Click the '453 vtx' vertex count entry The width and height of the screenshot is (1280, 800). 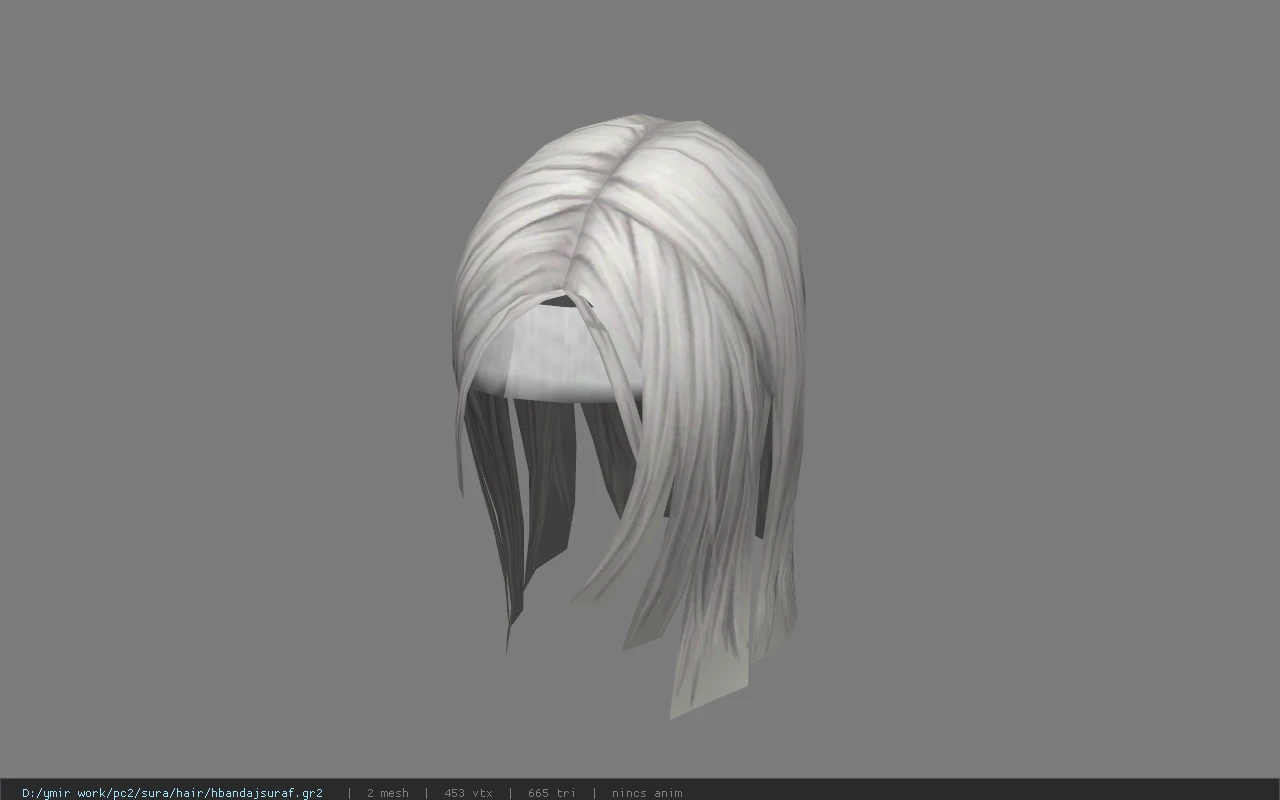click(468, 793)
